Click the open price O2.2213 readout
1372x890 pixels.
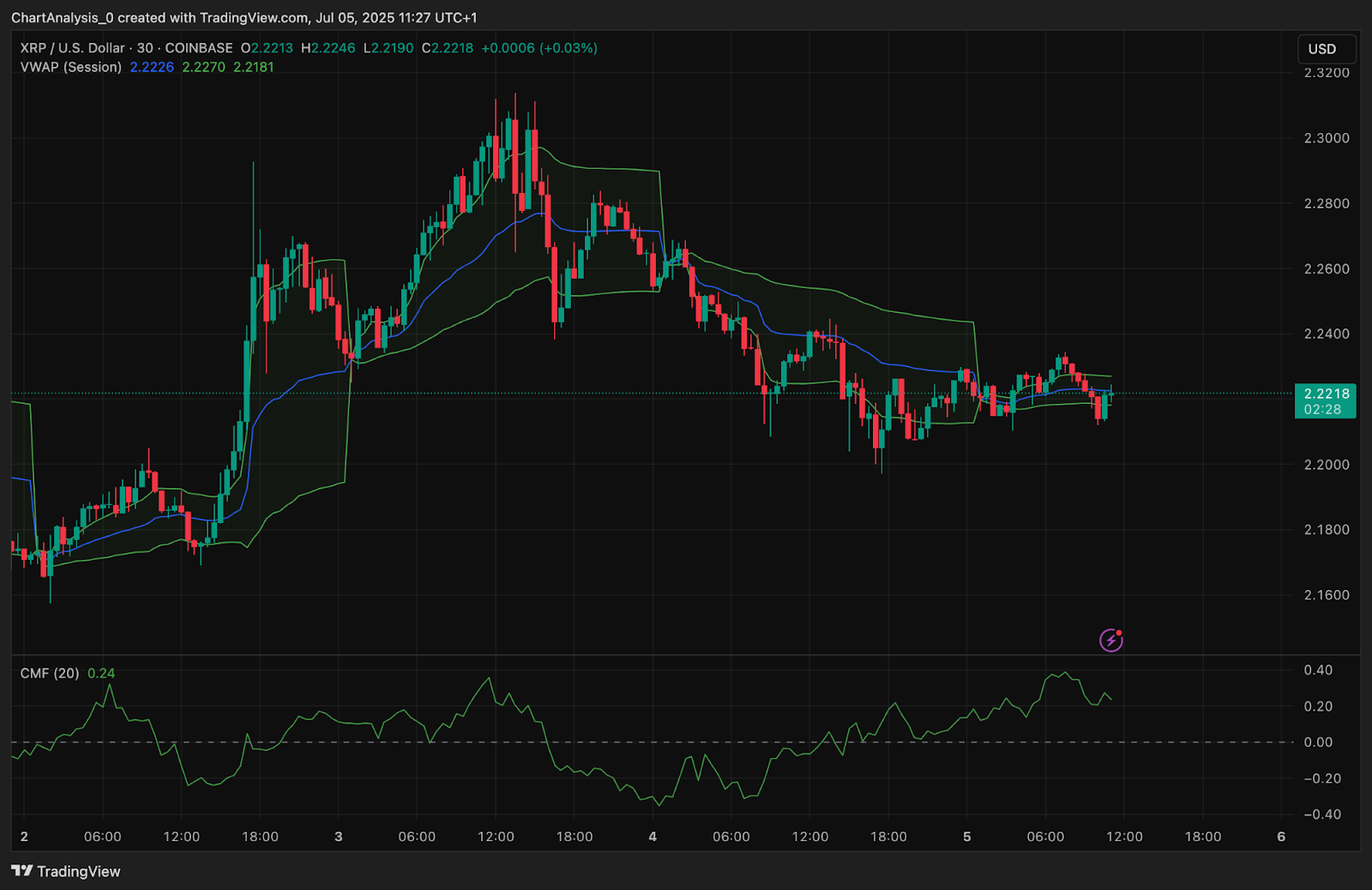[x=267, y=48]
